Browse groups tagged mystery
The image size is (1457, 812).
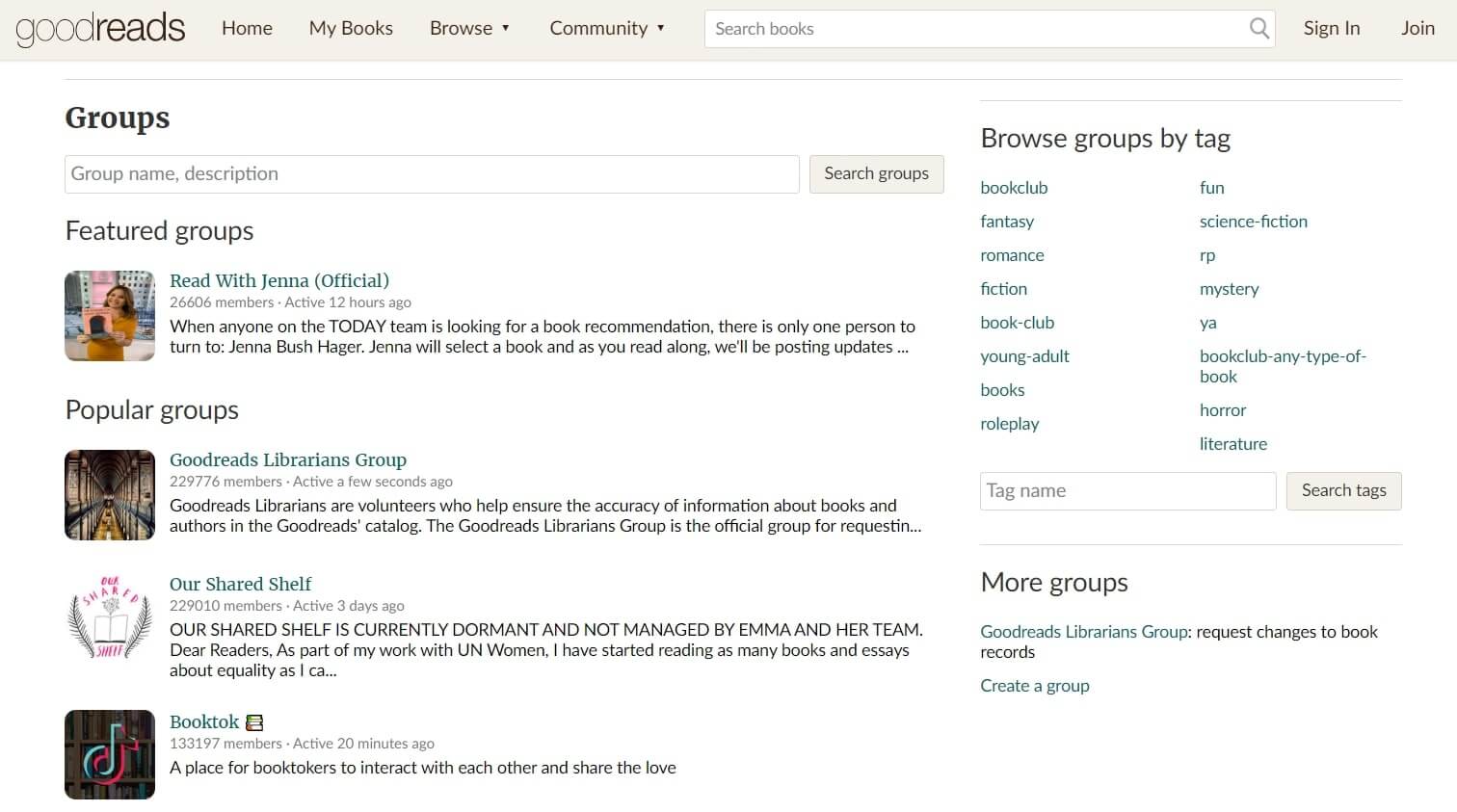click(x=1230, y=289)
